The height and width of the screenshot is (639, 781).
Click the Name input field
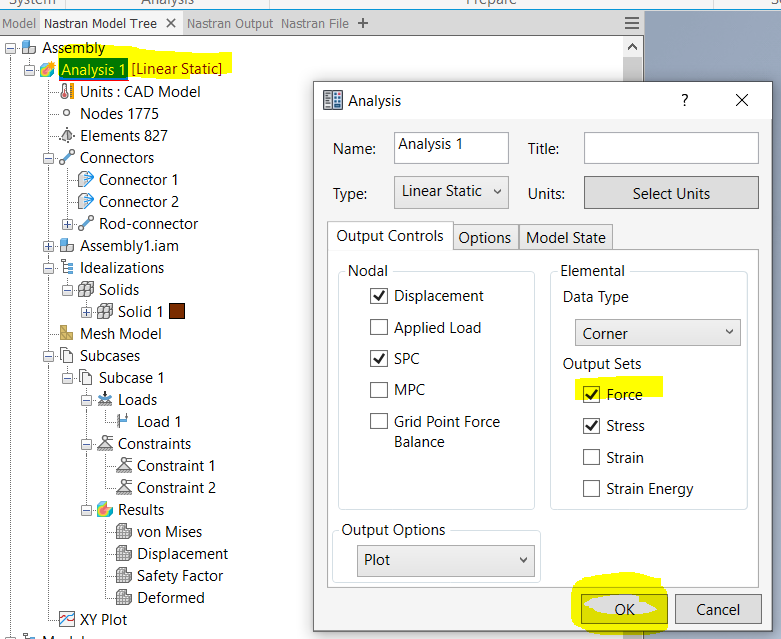(x=451, y=147)
